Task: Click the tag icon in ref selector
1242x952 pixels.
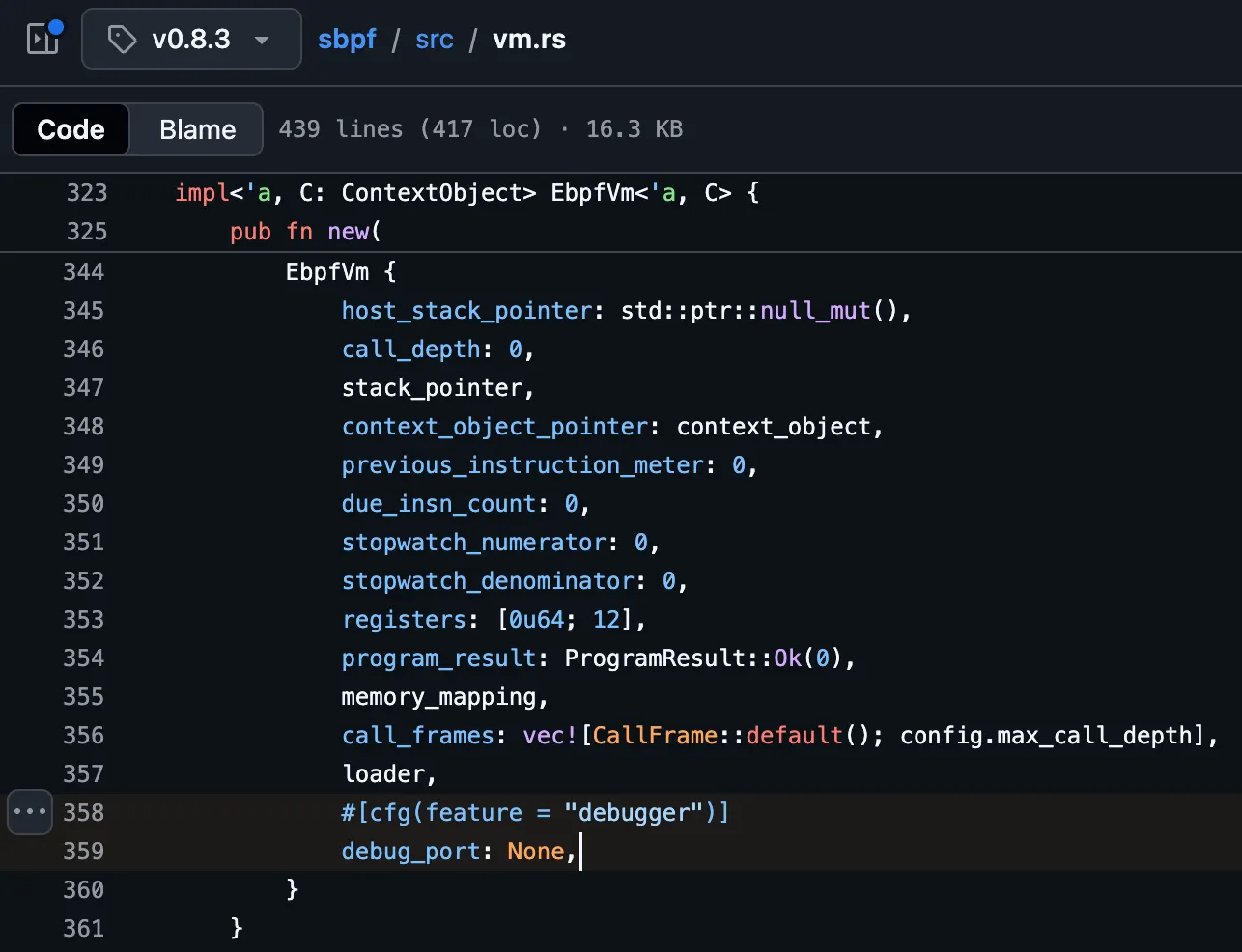Action: tap(122, 40)
